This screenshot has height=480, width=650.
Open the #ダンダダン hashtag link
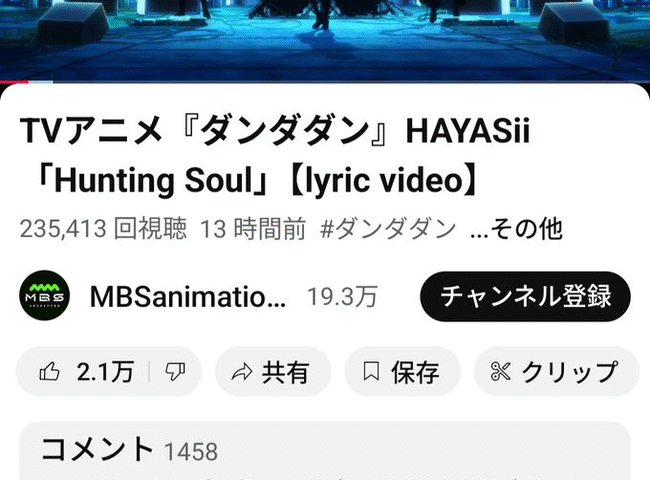pyautogui.click(x=388, y=228)
